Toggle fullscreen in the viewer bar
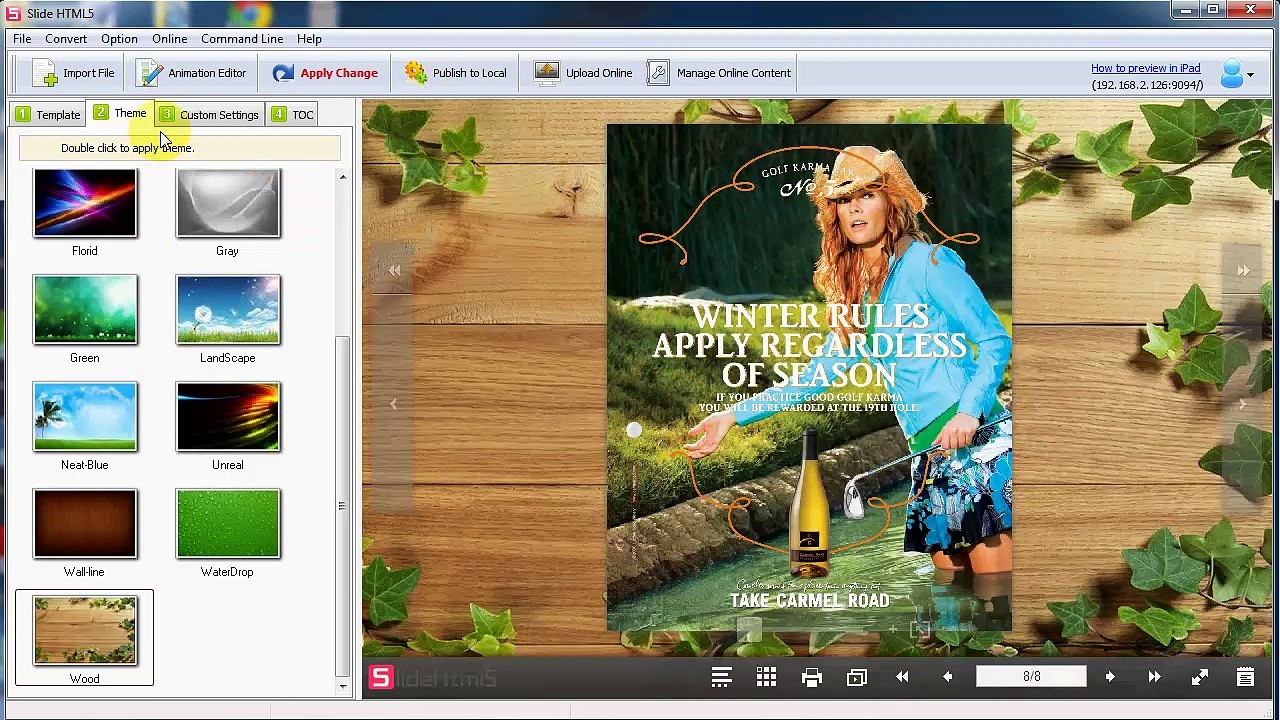1280x720 pixels. coord(1200,678)
